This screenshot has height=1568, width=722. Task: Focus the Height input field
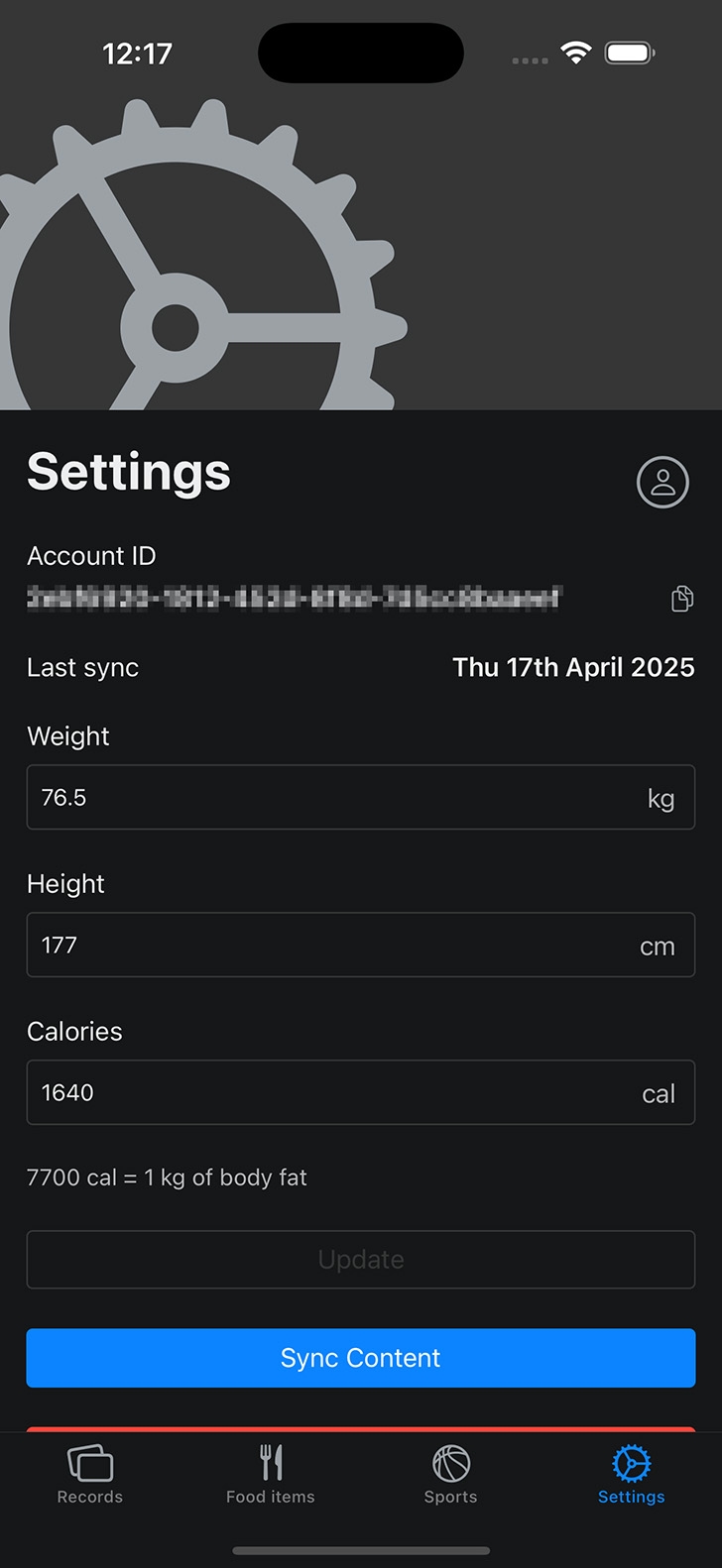[361, 945]
